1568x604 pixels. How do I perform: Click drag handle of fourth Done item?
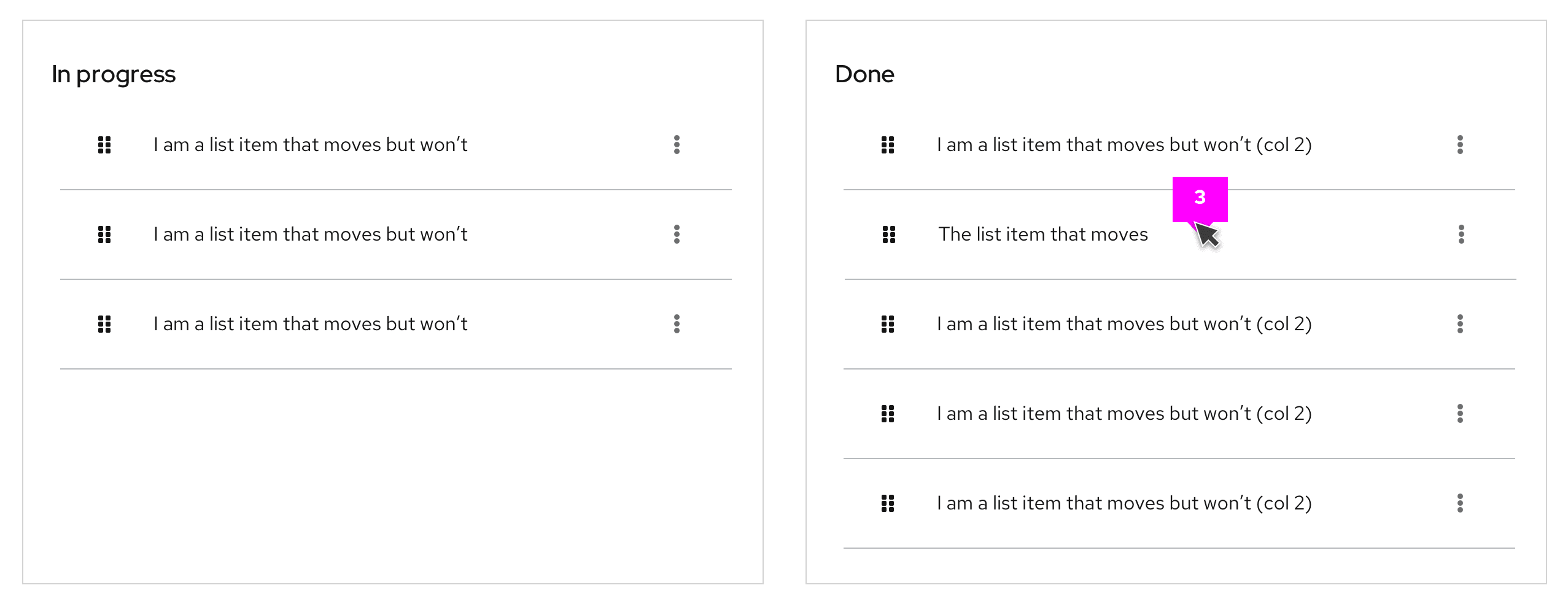pyautogui.click(x=888, y=414)
